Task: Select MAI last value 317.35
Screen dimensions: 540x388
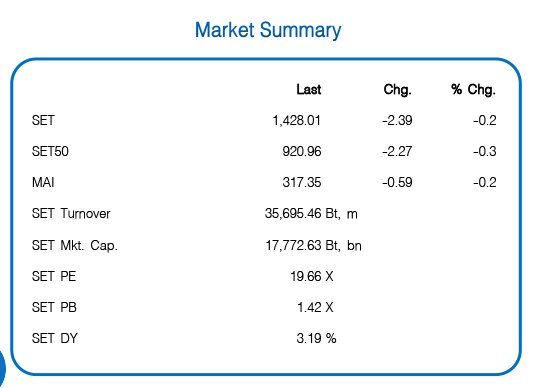Action: pos(302,182)
